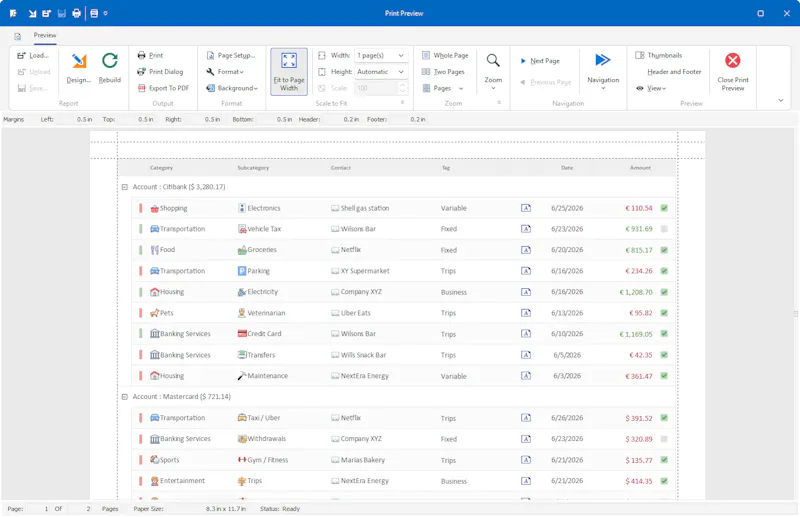
Task: Open the Width pages combo box
Action: (x=381, y=55)
